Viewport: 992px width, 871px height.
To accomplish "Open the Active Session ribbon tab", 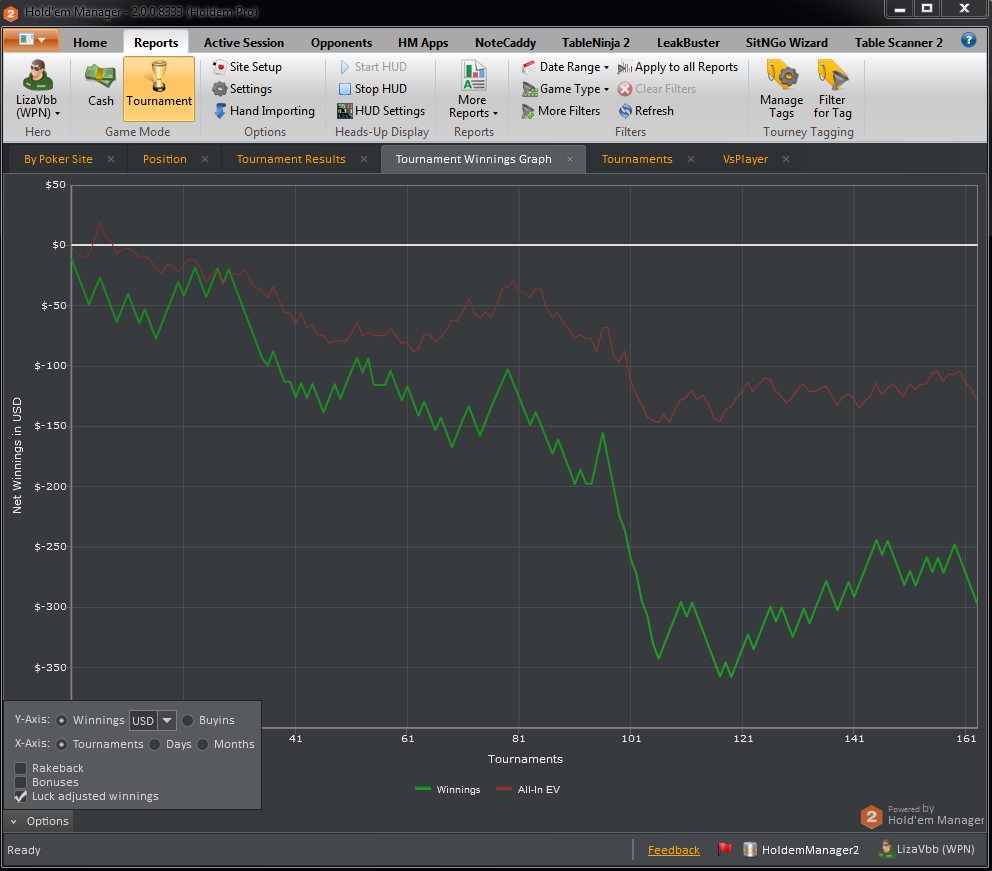I will tap(244, 42).
